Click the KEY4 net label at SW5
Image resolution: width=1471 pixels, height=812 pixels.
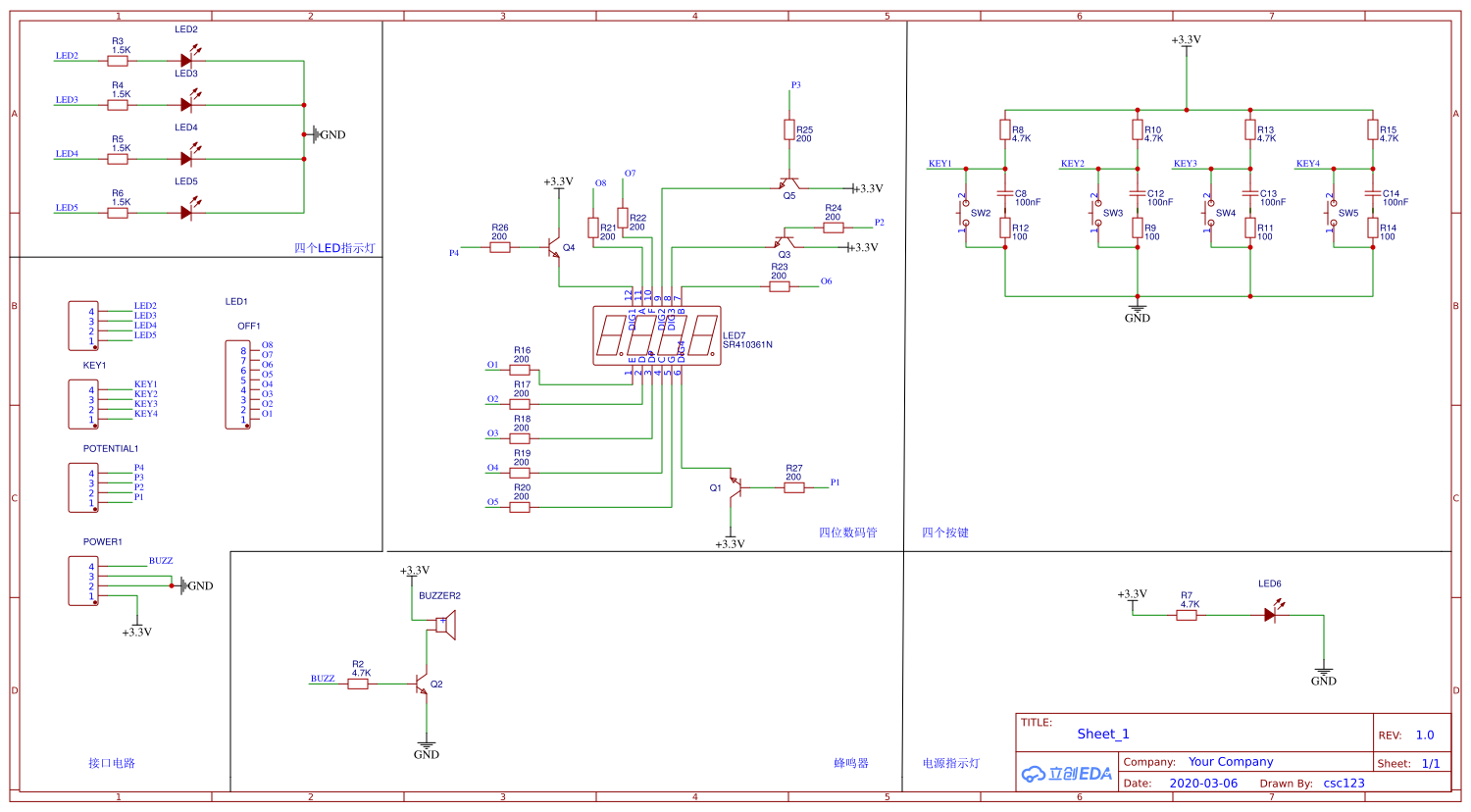click(x=1307, y=164)
